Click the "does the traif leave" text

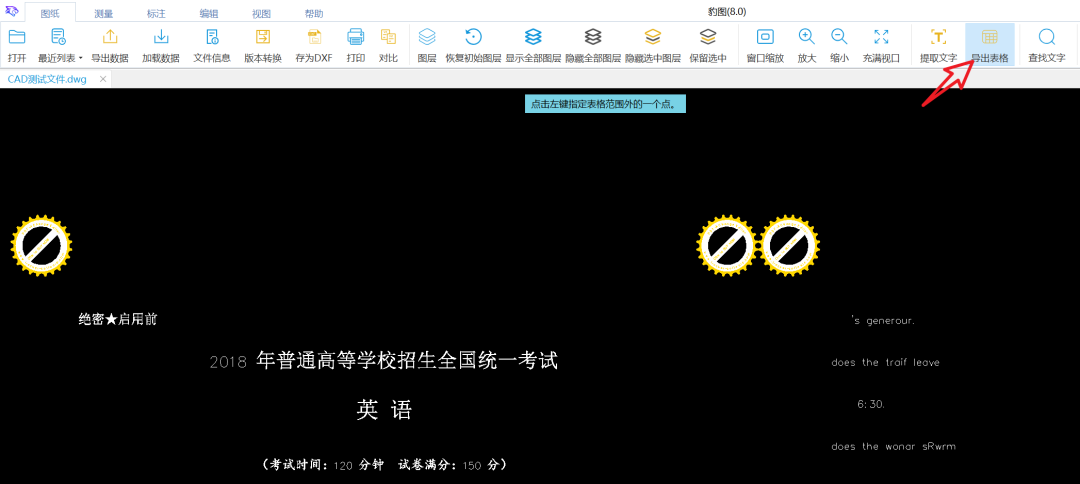click(x=885, y=363)
